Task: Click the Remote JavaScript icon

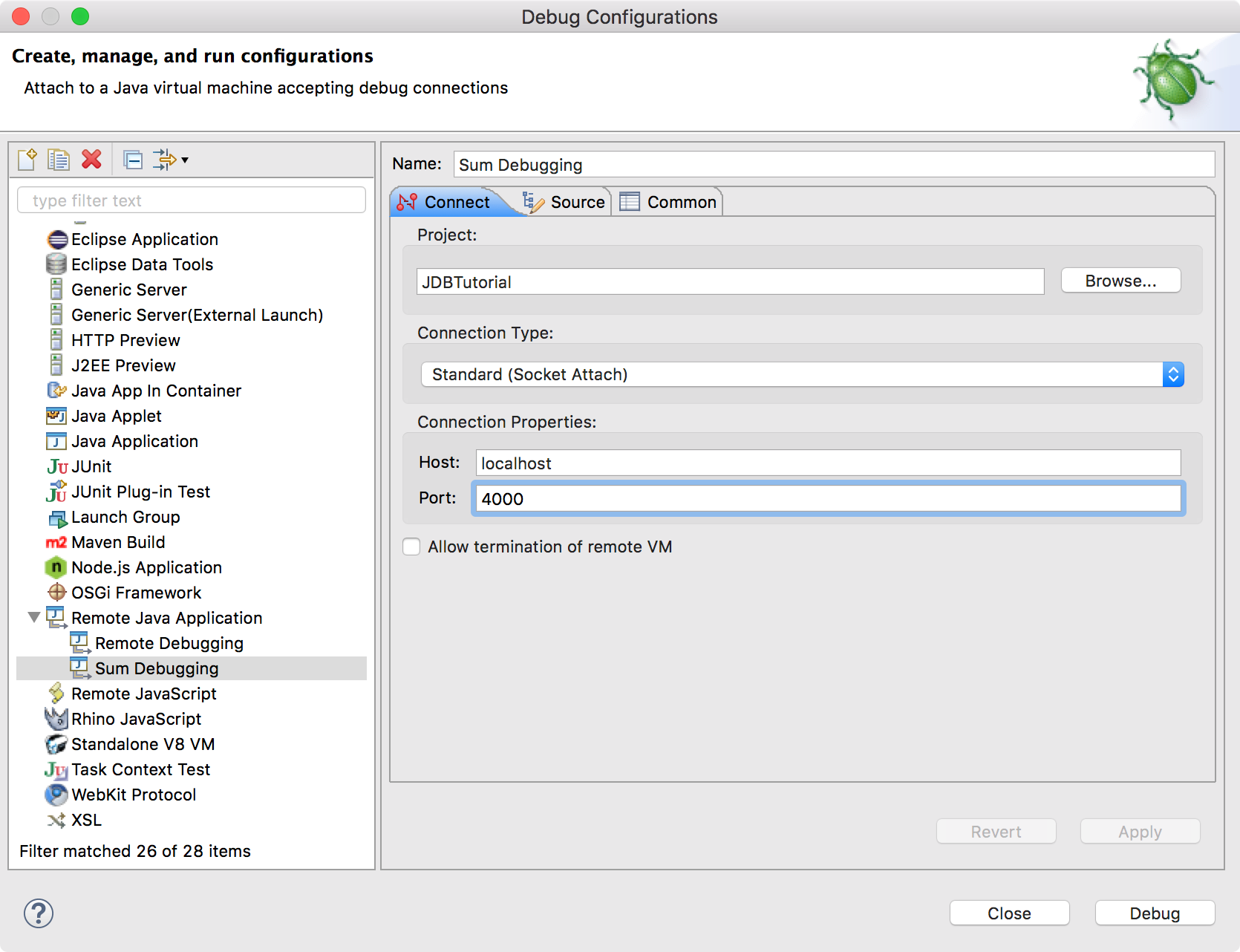Action: click(x=56, y=694)
